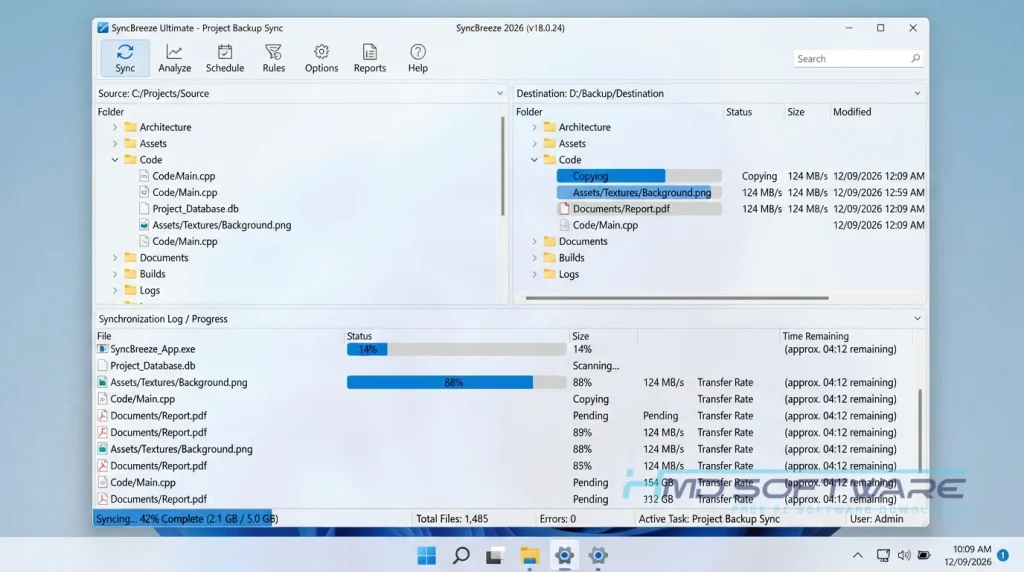Click the Copying progress bar in destination
The height and width of the screenshot is (572, 1024).
tap(639, 176)
